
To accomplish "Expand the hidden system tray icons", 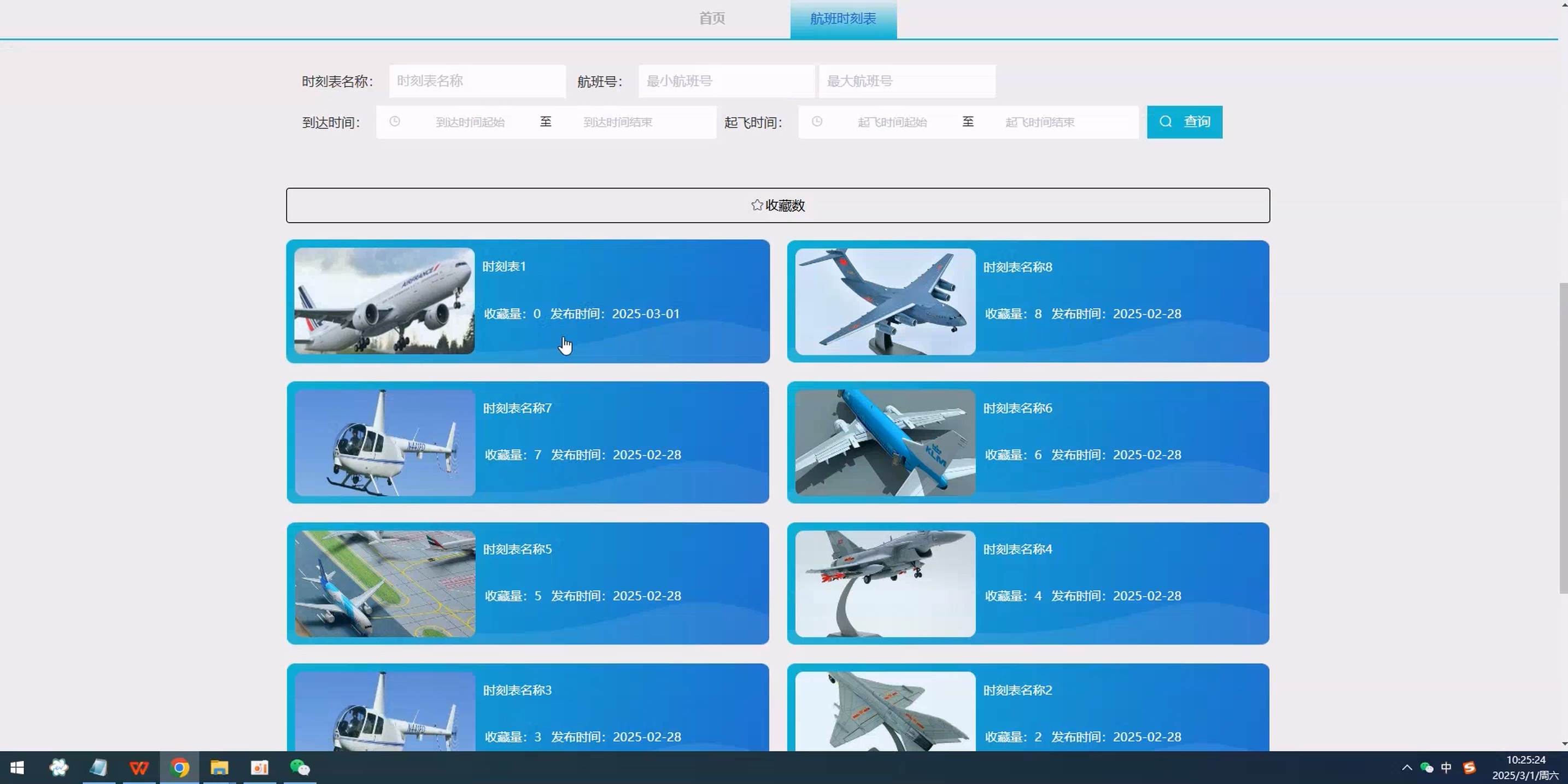I will point(1406,768).
